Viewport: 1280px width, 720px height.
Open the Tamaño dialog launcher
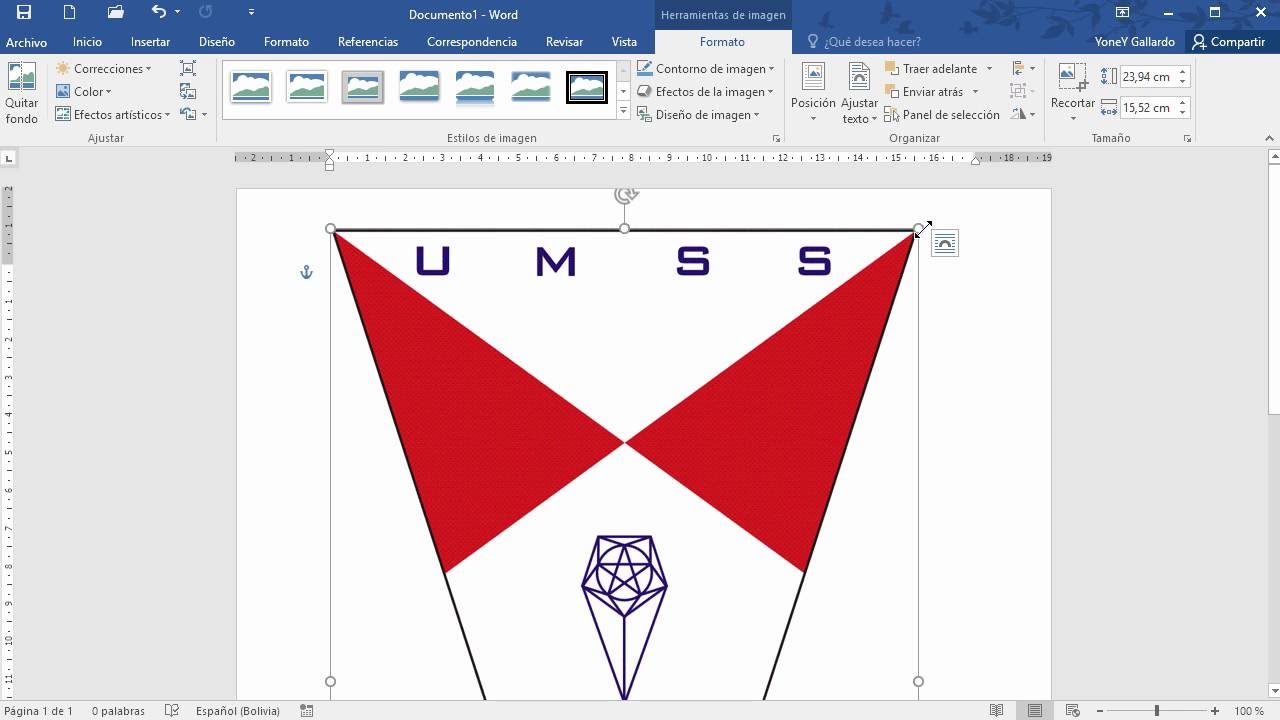1187,139
